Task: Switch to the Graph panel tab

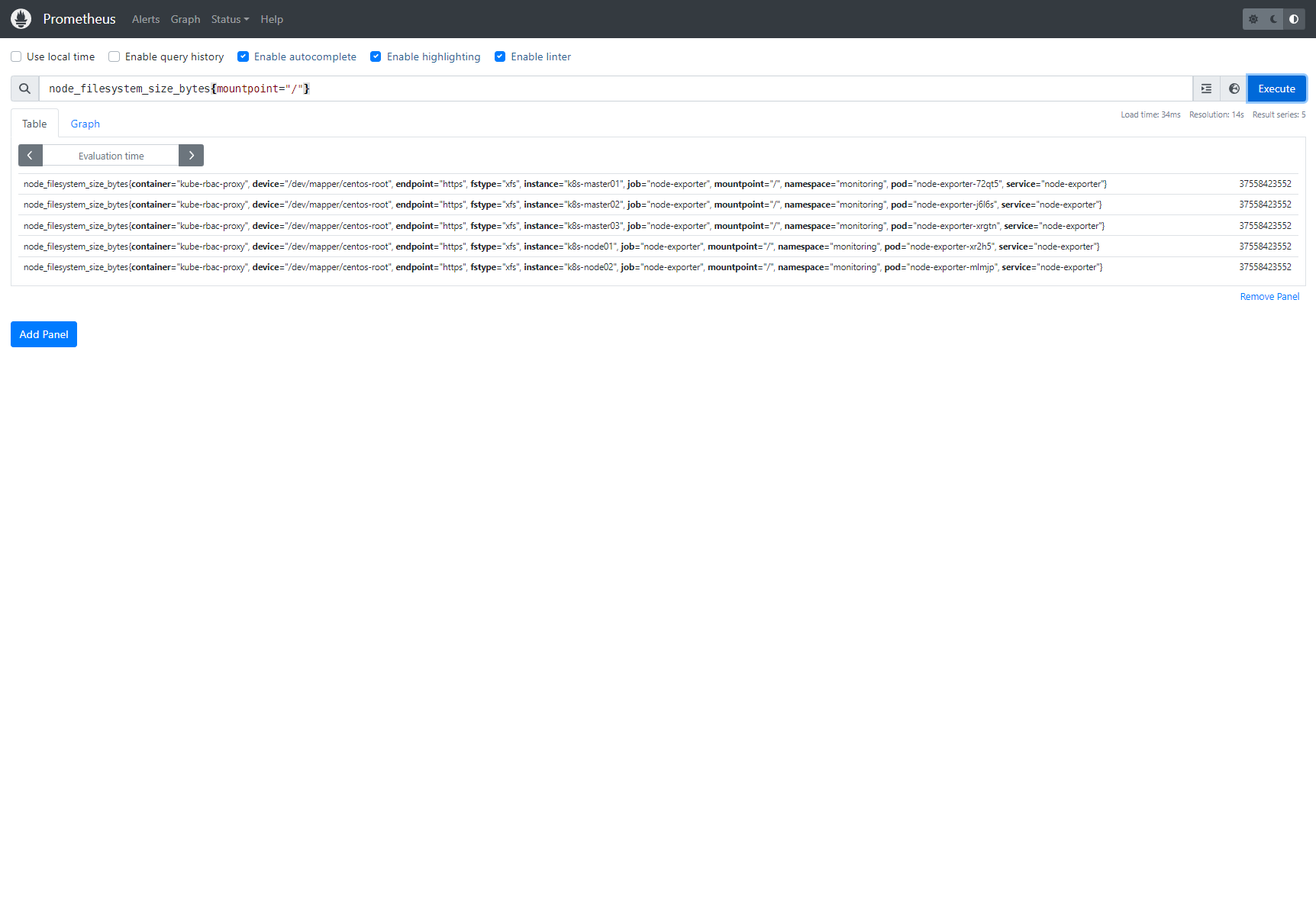Action: [85, 124]
